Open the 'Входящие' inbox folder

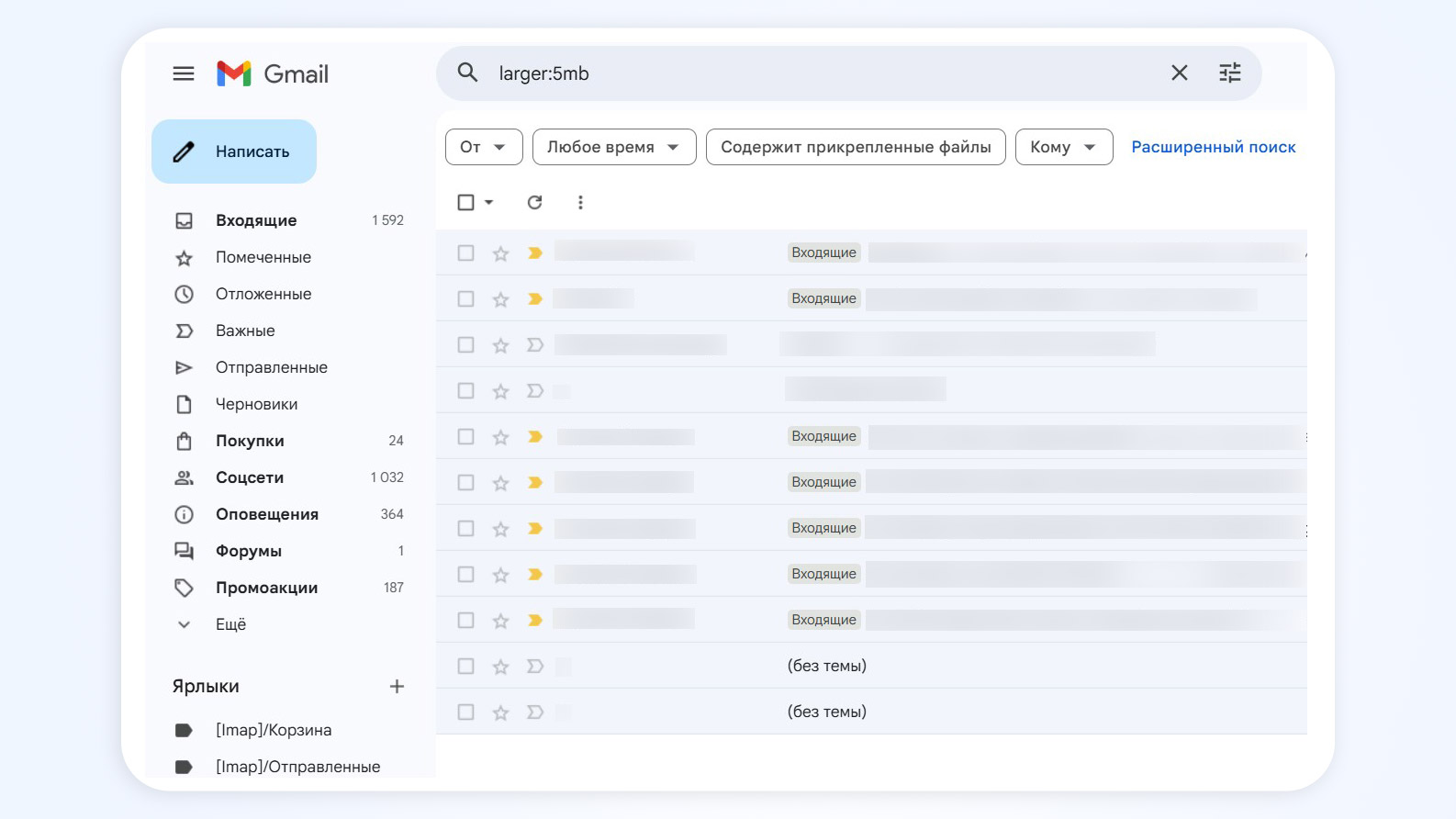[x=256, y=220]
